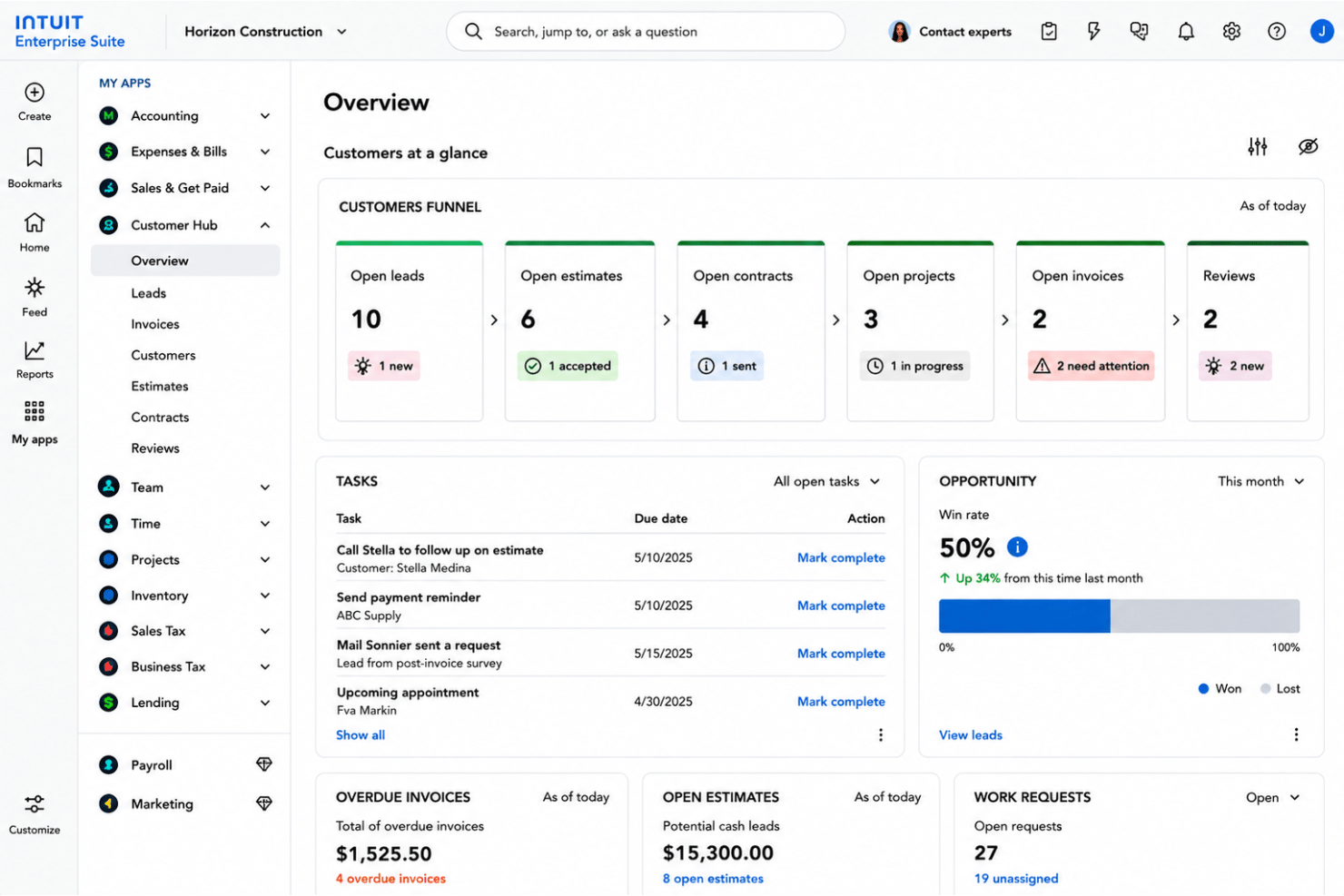Click the Marketing diamond upgrade icon
The width and height of the screenshot is (1344, 896).
[x=264, y=804]
